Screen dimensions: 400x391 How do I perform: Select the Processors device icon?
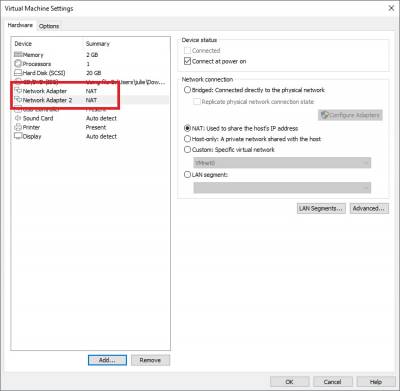18,64
